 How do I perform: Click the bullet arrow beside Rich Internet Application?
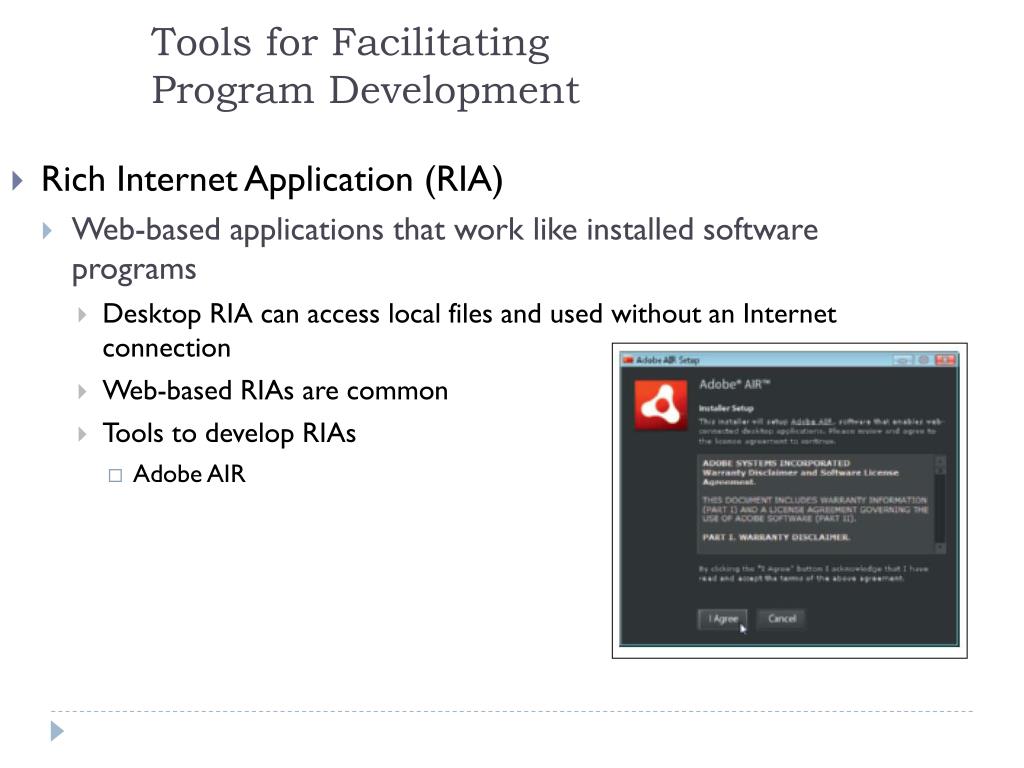18,180
